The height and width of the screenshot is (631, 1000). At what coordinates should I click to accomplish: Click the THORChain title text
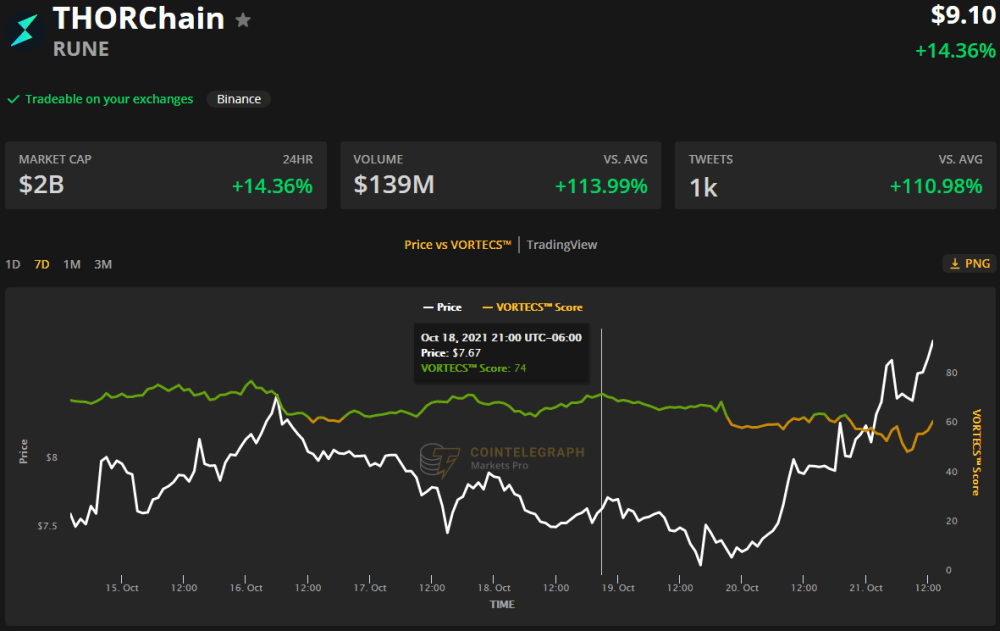coord(139,19)
